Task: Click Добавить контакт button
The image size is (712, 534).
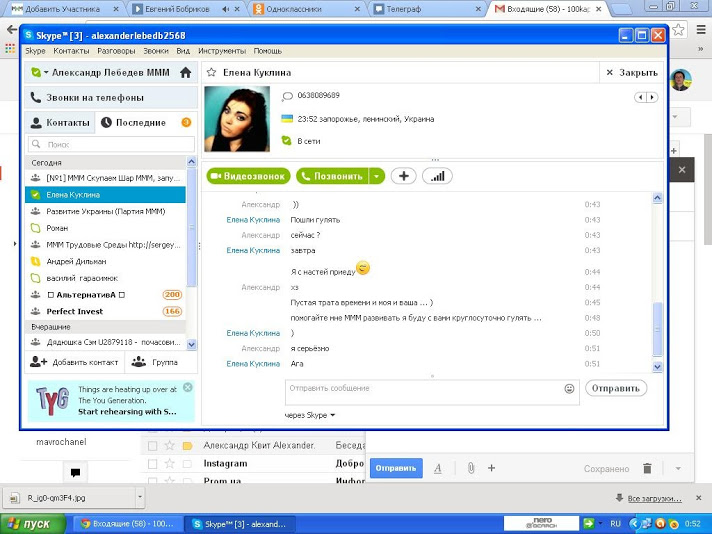Action: click(x=74, y=362)
